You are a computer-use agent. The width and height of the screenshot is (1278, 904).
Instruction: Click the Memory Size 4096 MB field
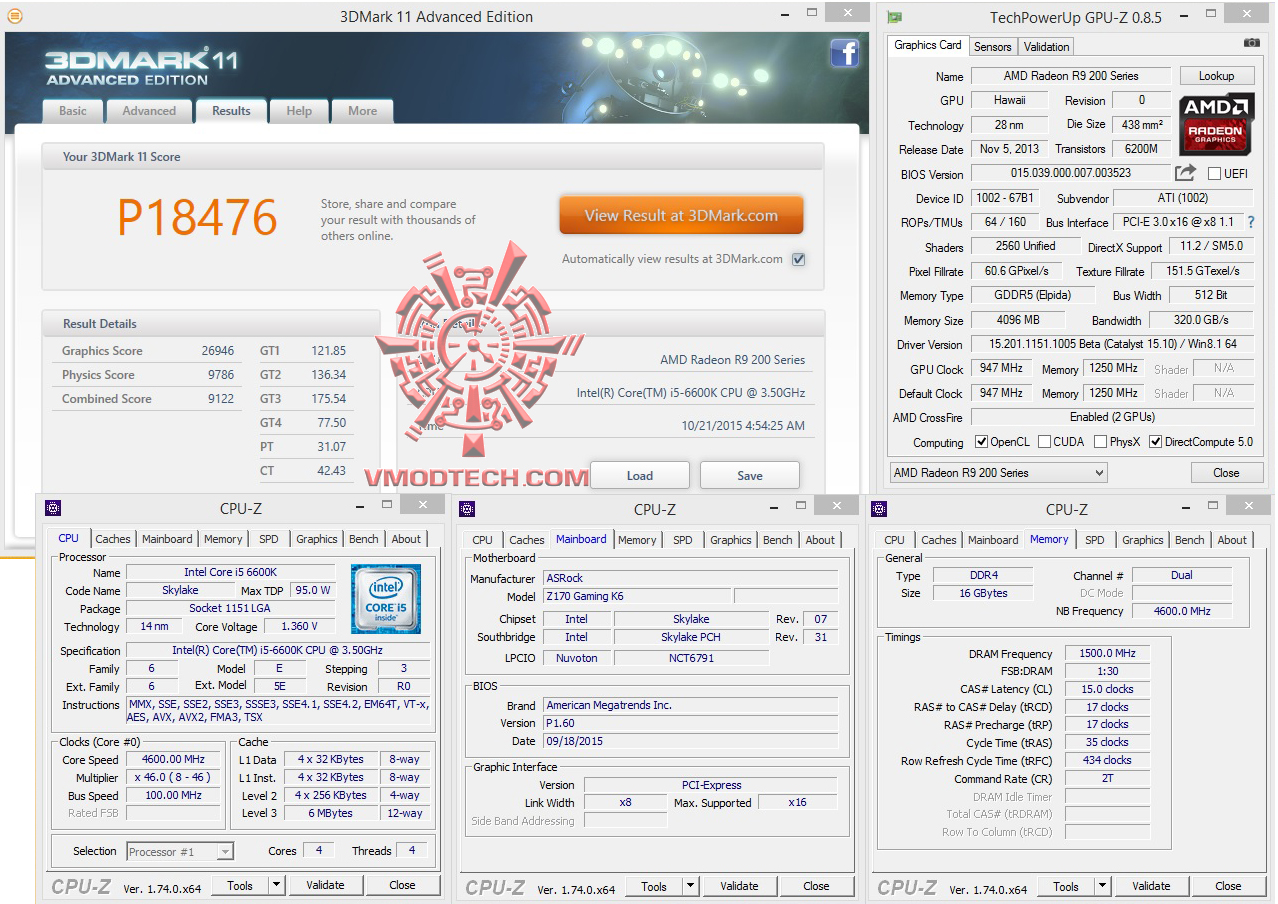pos(1018,320)
